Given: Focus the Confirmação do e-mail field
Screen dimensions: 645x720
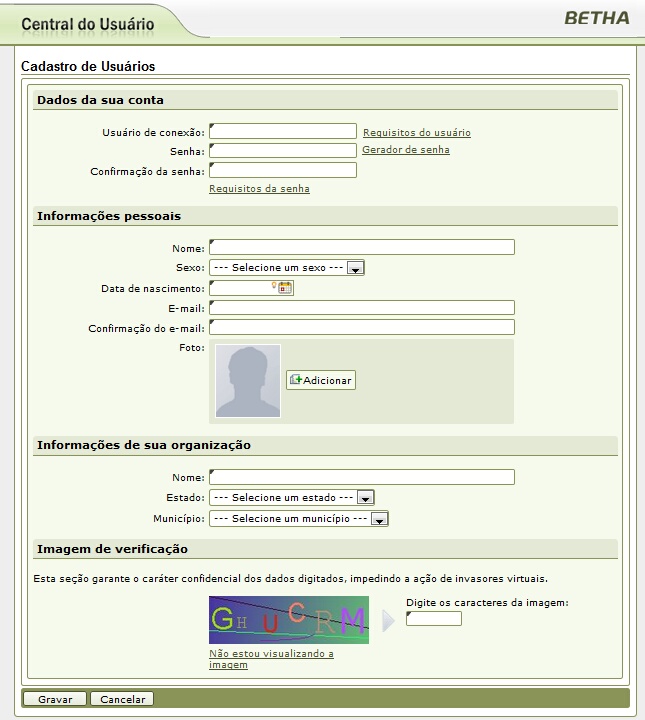Looking at the screenshot, I should coord(362,327).
